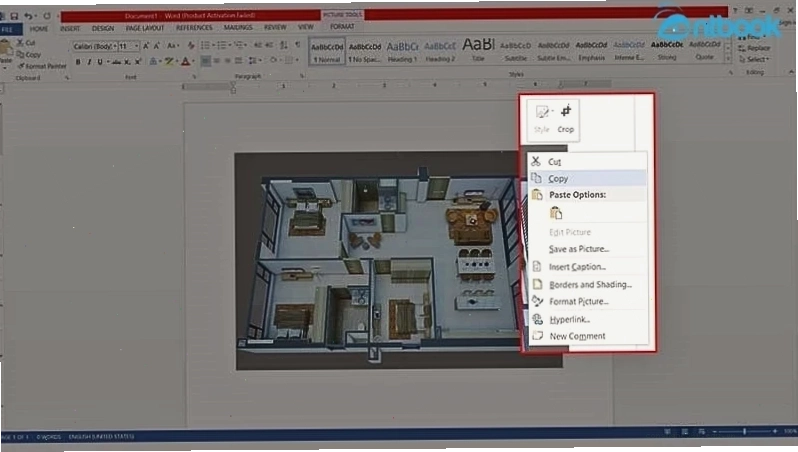The width and height of the screenshot is (798, 452).
Task: Open the Calibri (Body) font name dropdown
Action: (115, 46)
